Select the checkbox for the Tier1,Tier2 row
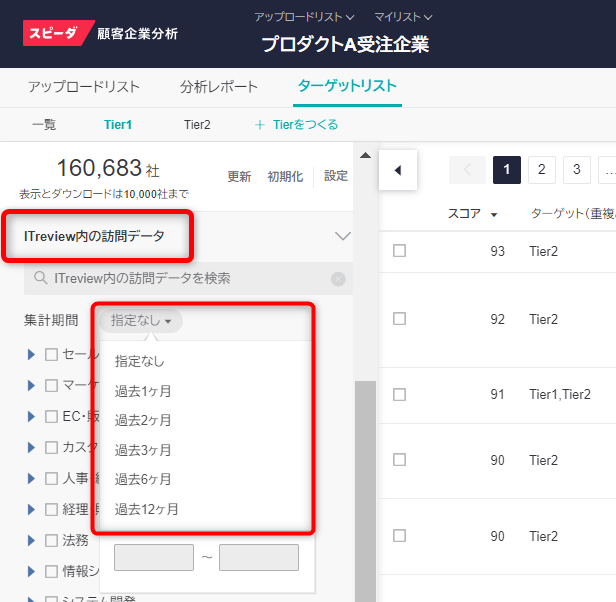 399,394
